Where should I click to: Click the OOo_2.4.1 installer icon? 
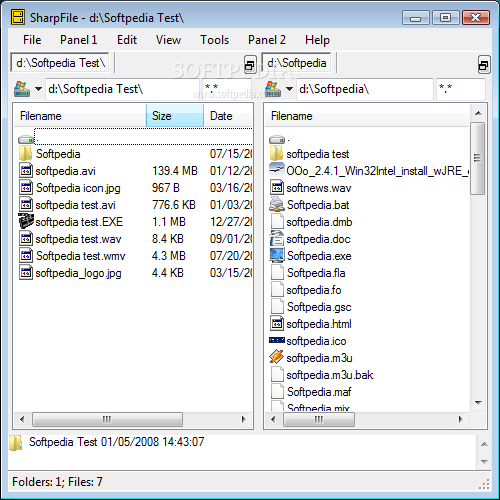click(x=277, y=170)
